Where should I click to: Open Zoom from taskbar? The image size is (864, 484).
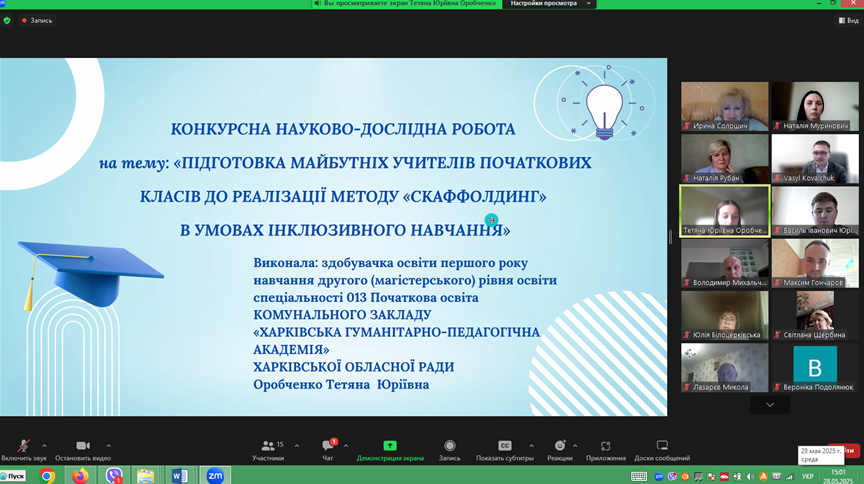215,475
